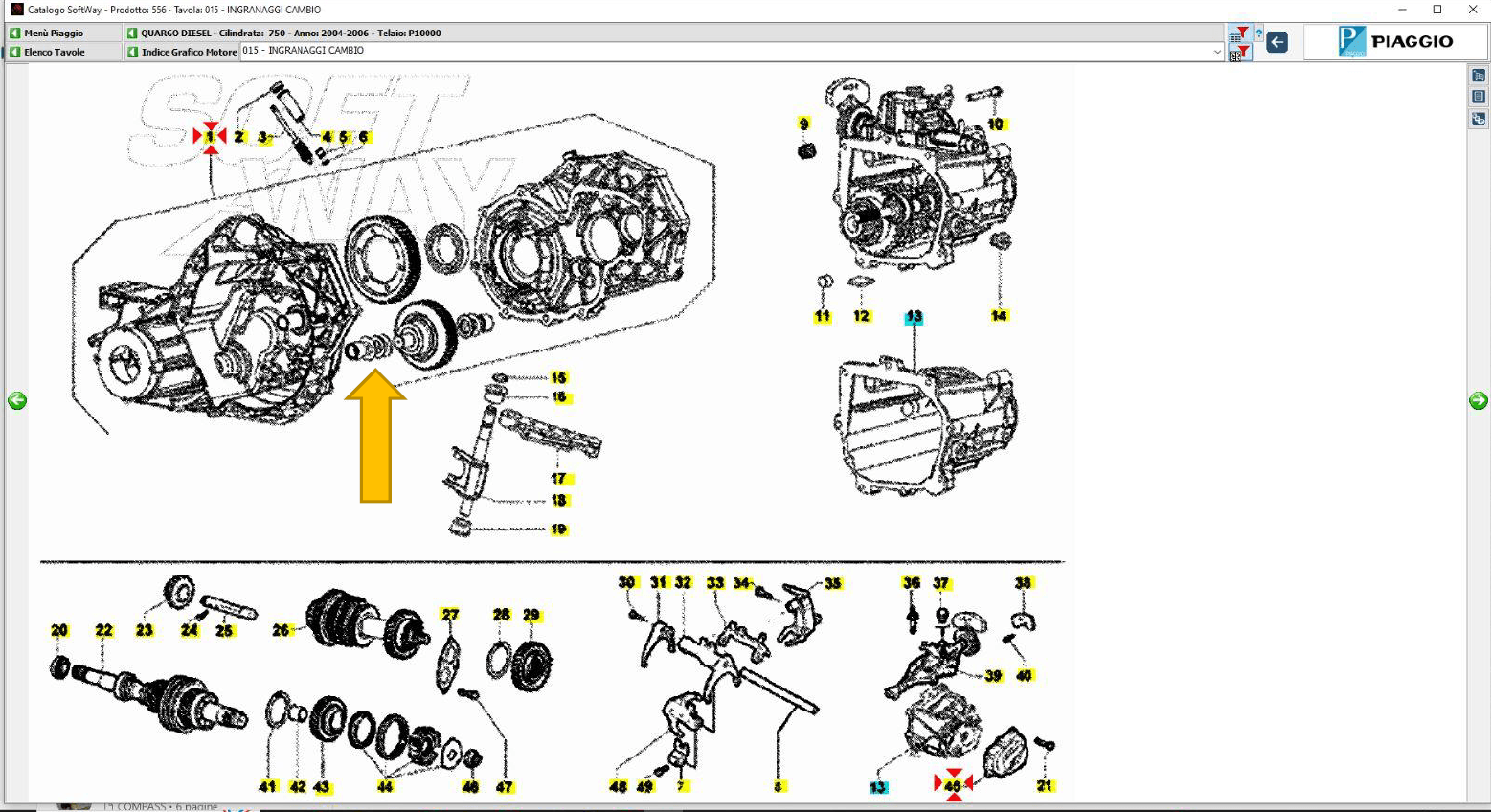The height and width of the screenshot is (812, 1491).
Task: Go to previous table with left green arrow
Action: pos(17,401)
